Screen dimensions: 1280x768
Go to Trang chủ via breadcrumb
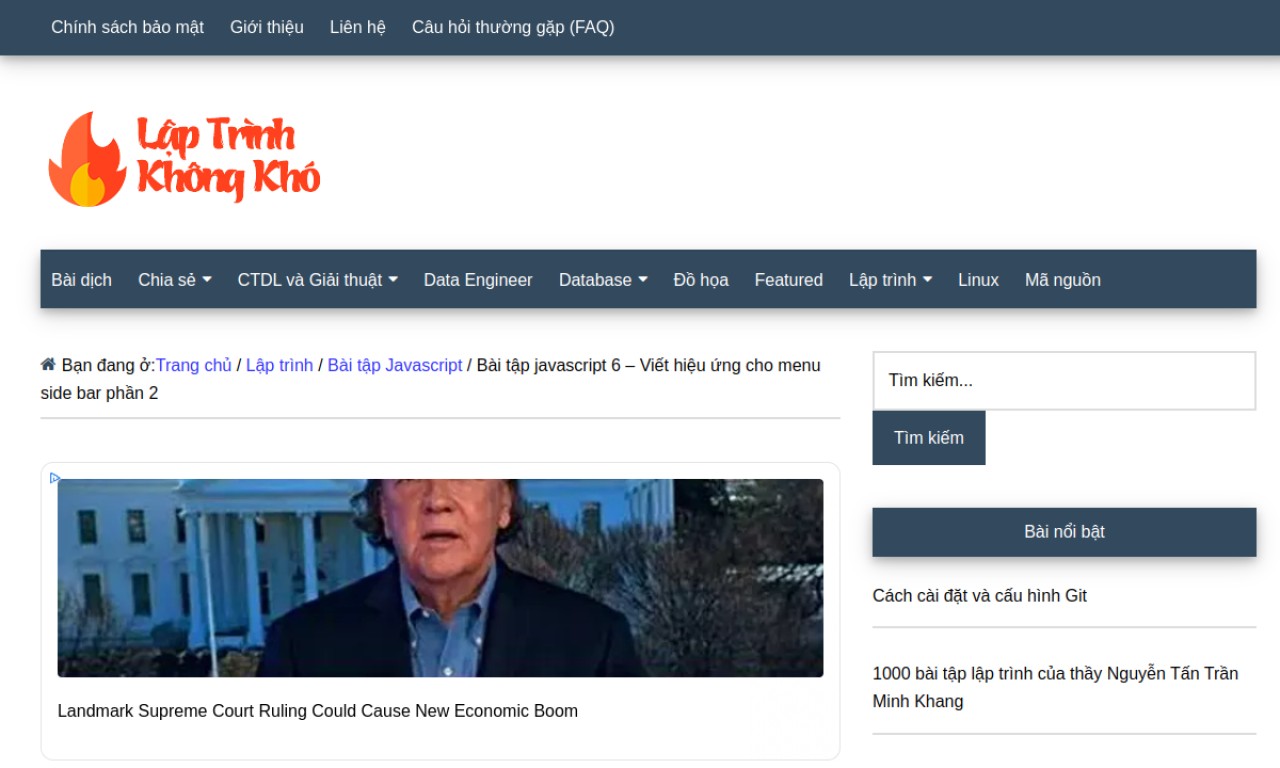coord(194,365)
